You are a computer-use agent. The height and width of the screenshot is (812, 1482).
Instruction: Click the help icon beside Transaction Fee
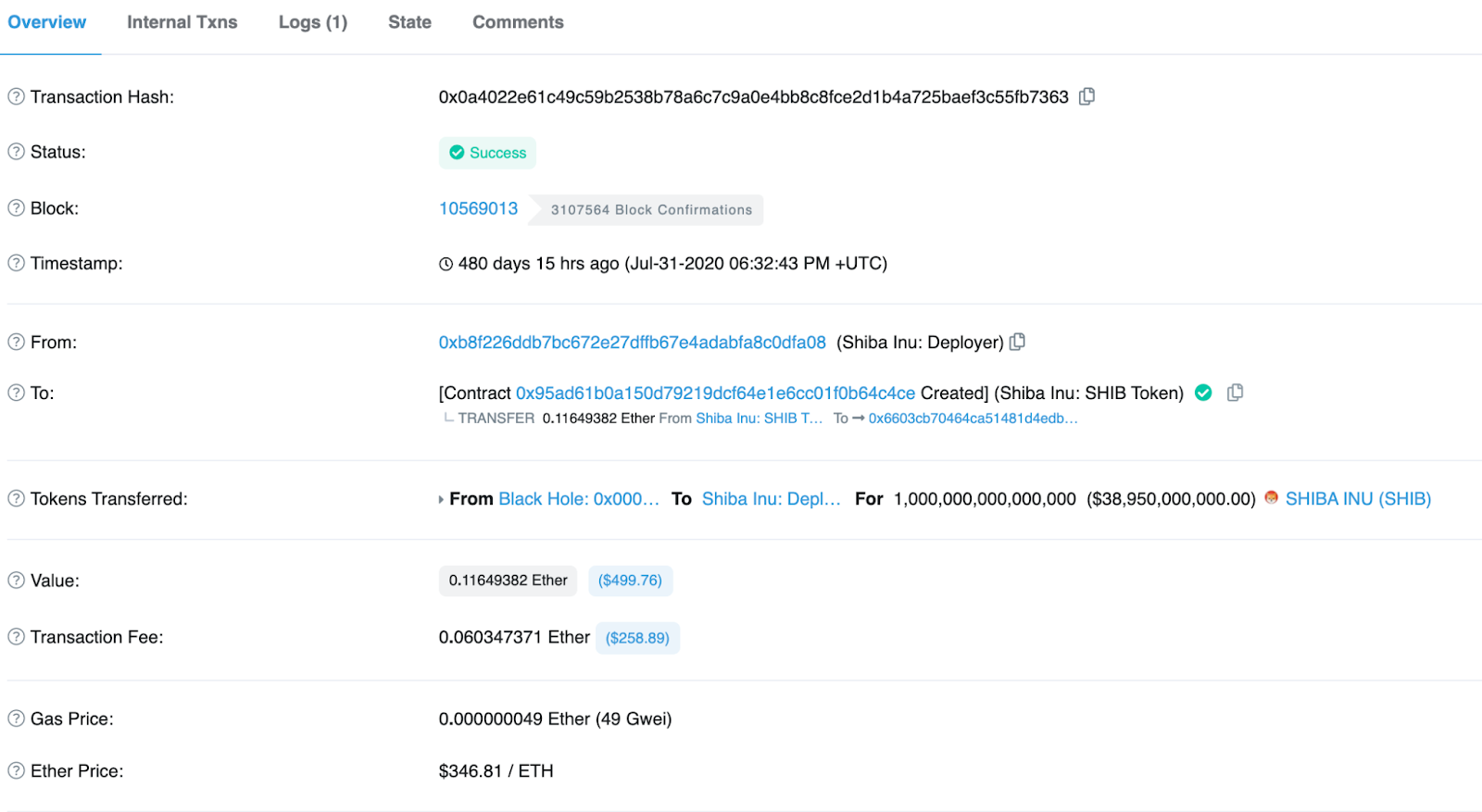tap(16, 637)
